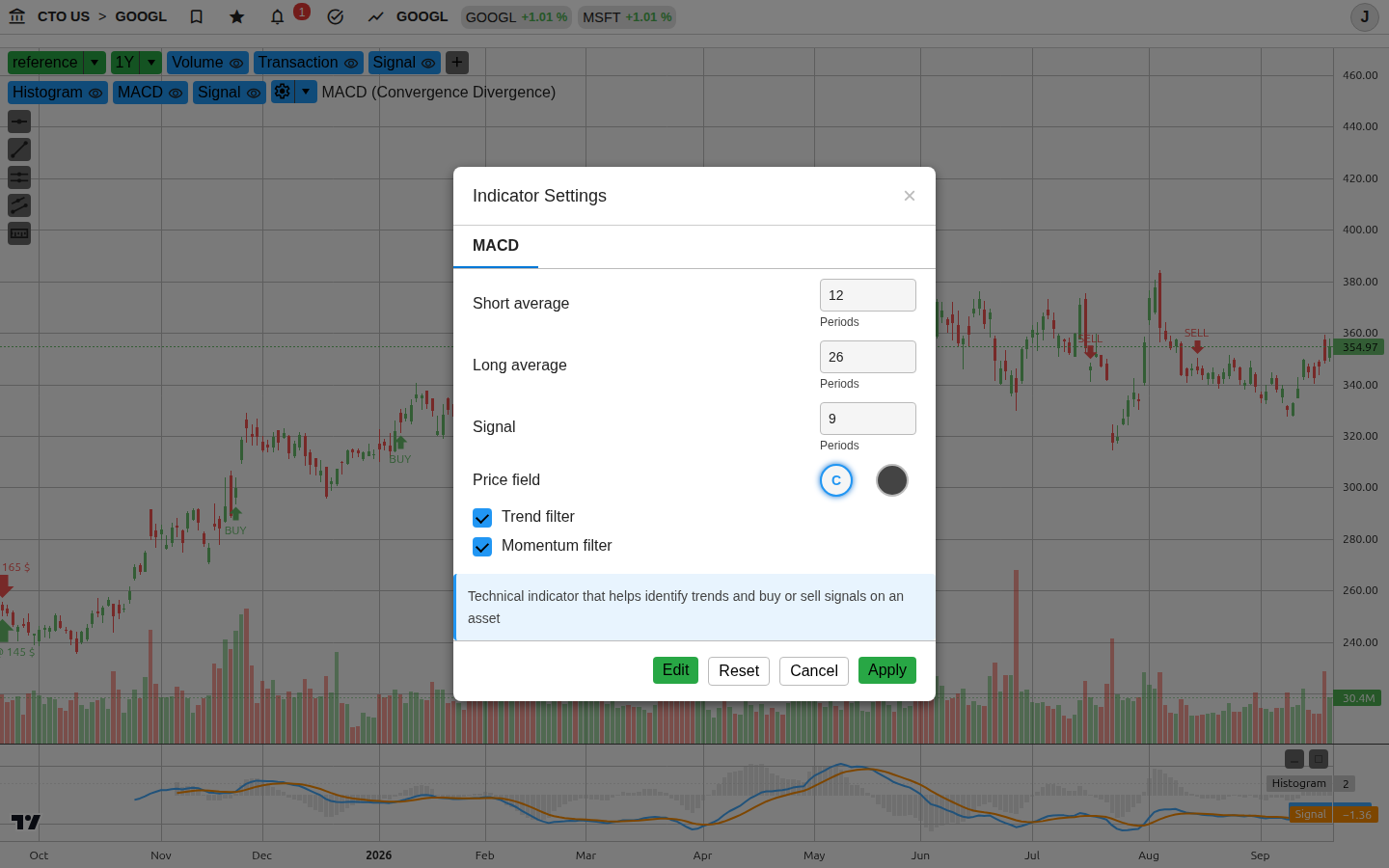Image resolution: width=1389 pixels, height=868 pixels.
Task: Select the channel drawing tool
Action: pos(19,205)
